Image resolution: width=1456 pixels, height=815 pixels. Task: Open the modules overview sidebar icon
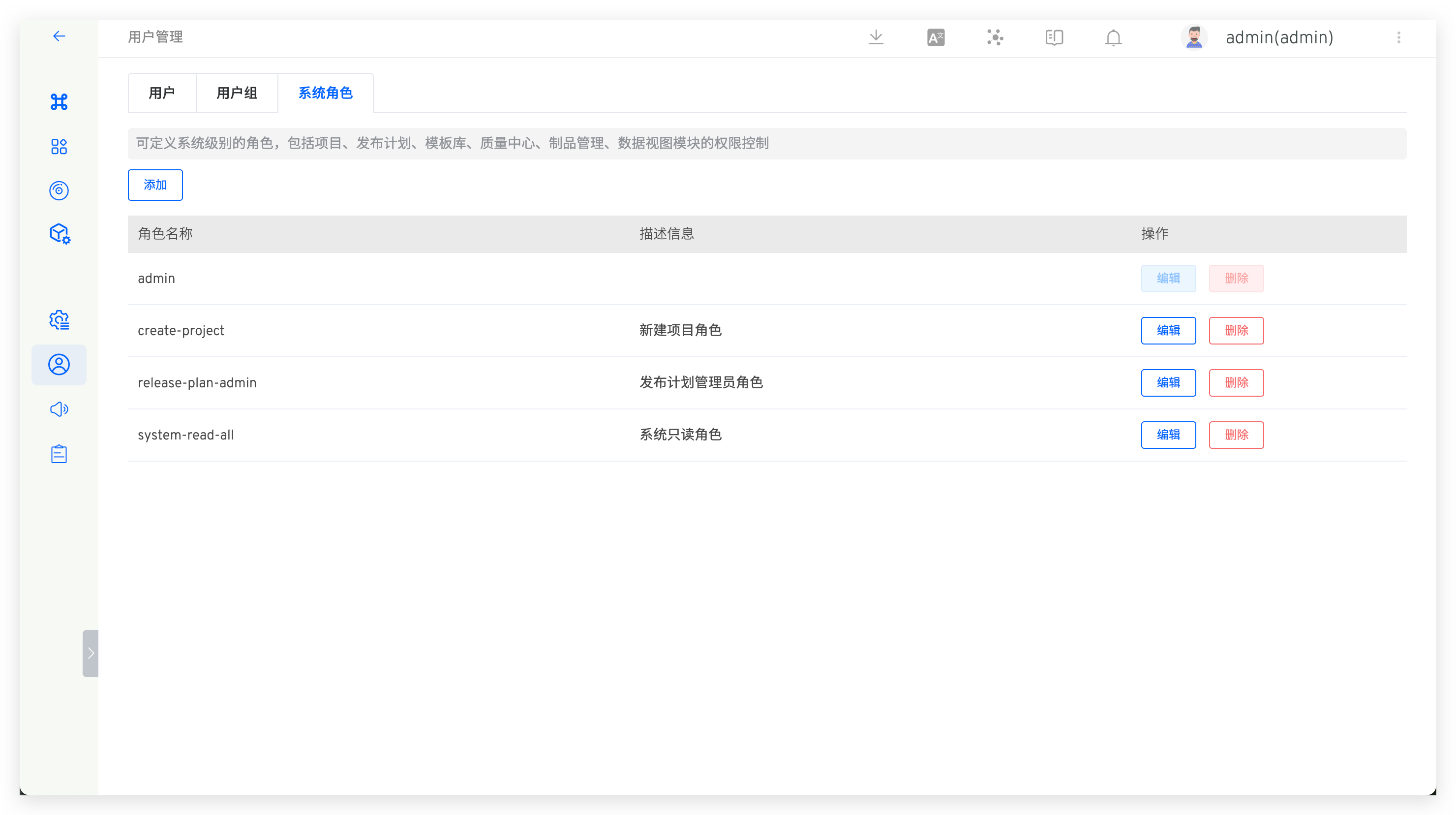[x=59, y=147]
